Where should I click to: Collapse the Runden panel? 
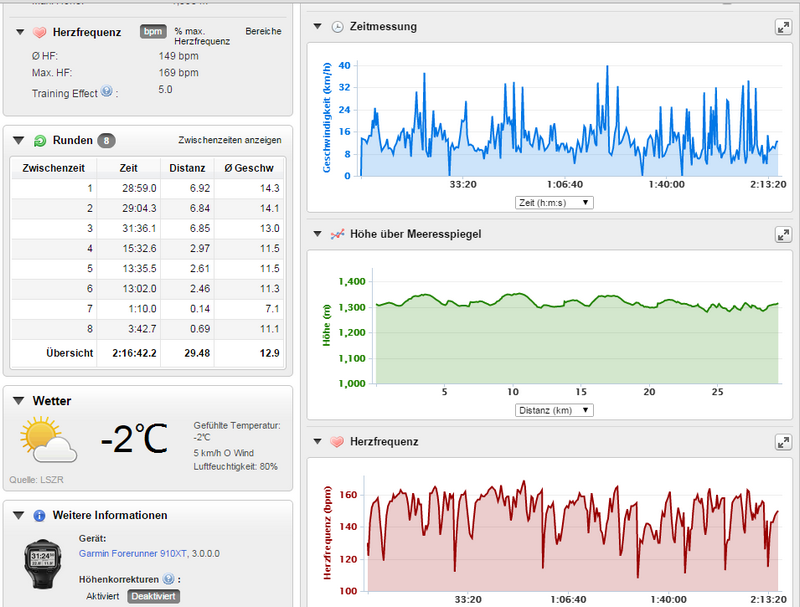(x=19, y=141)
